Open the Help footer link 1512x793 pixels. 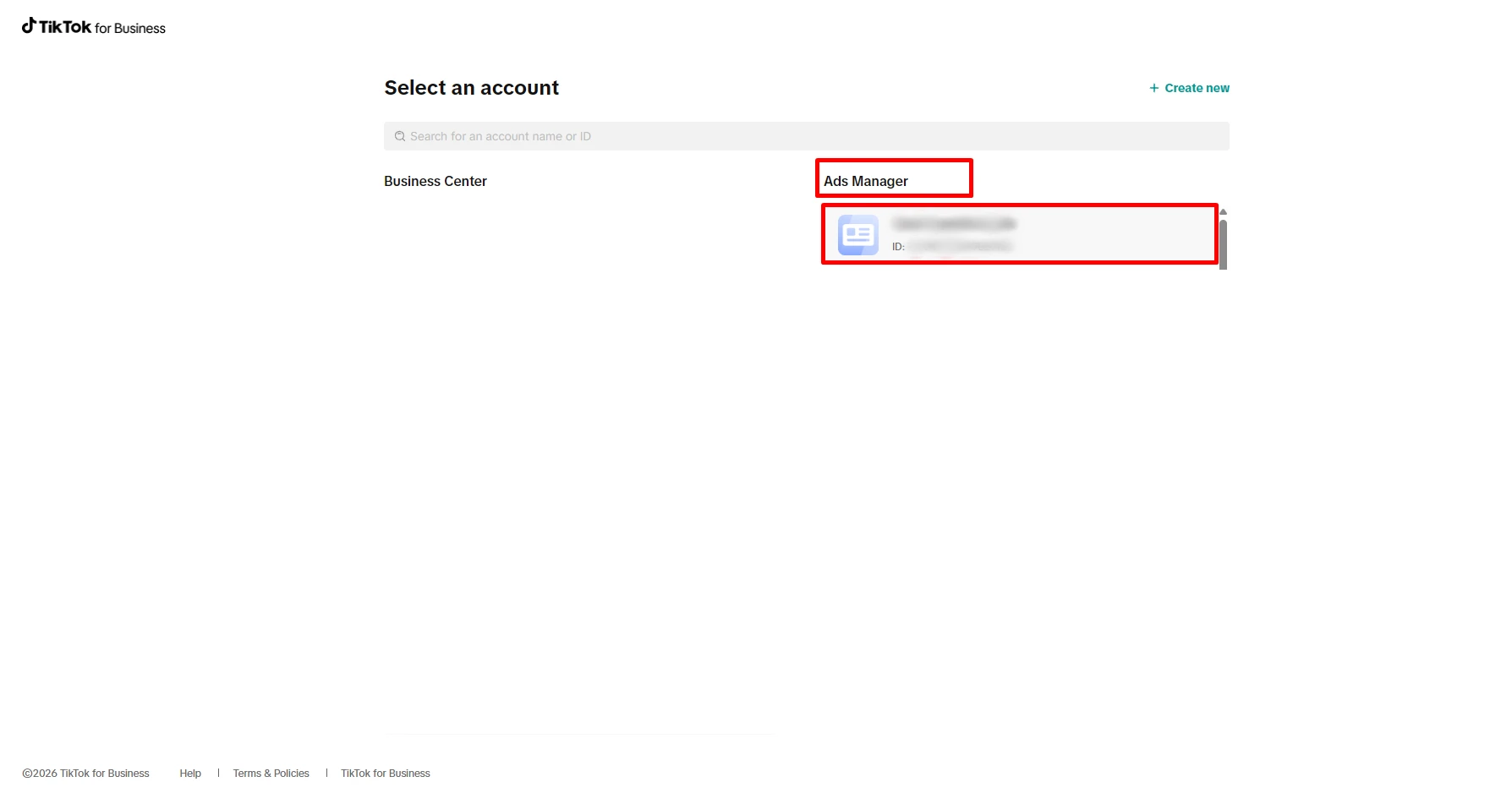(x=190, y=774)
